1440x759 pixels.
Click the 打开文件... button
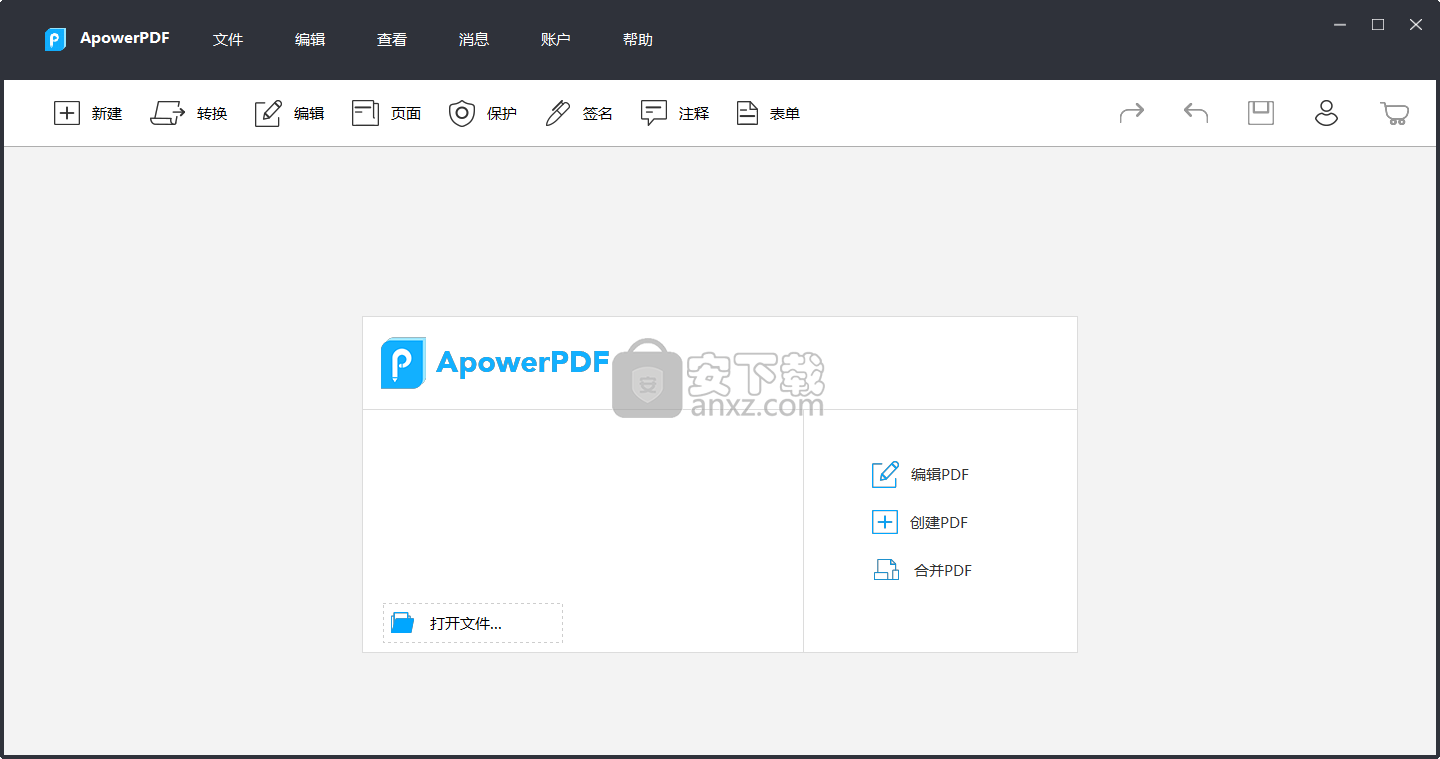pyautogui.click(x=473, y=623)
